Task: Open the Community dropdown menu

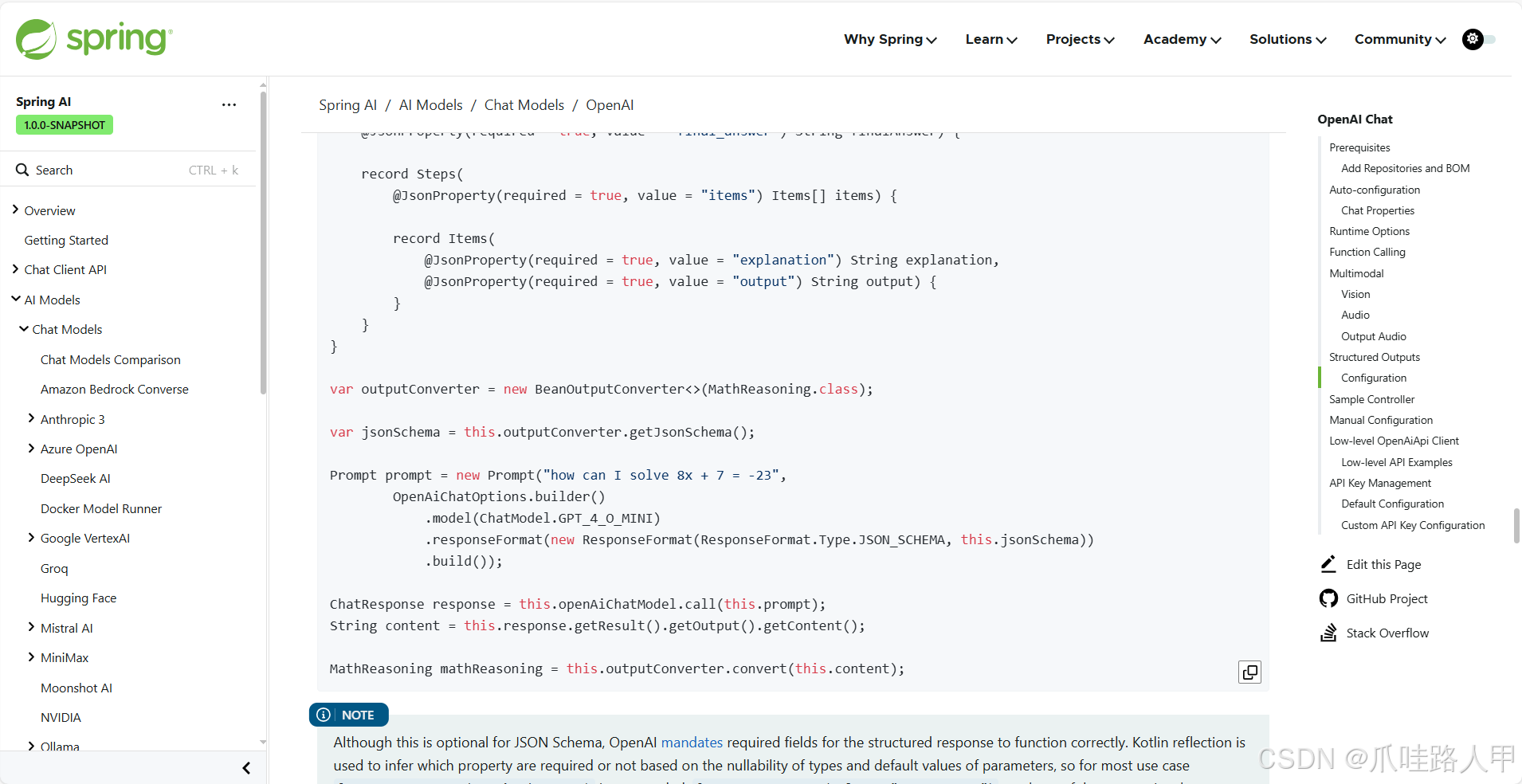Action: [x=1398, y=39]
